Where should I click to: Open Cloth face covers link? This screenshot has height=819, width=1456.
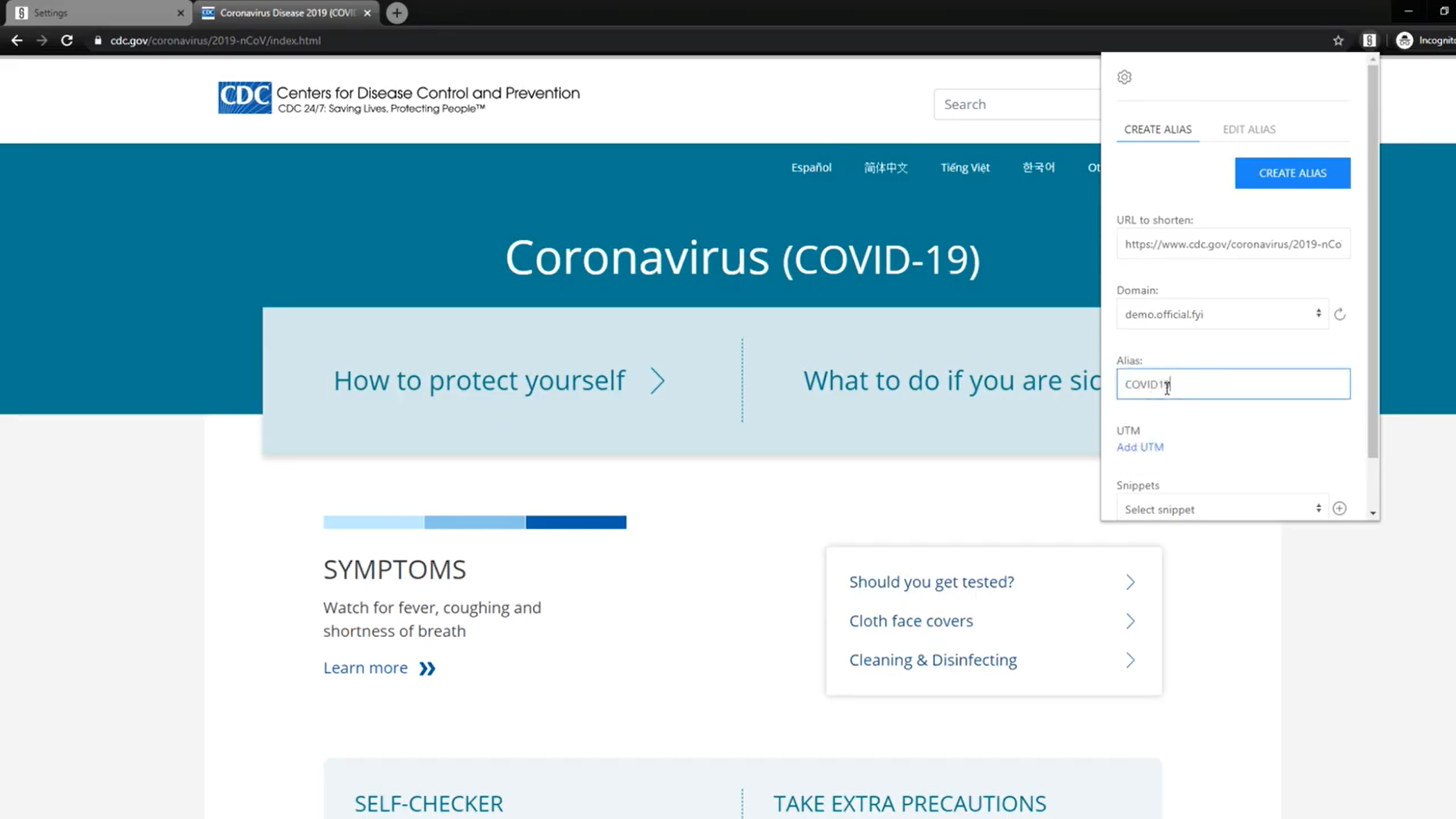click(911, 621)
